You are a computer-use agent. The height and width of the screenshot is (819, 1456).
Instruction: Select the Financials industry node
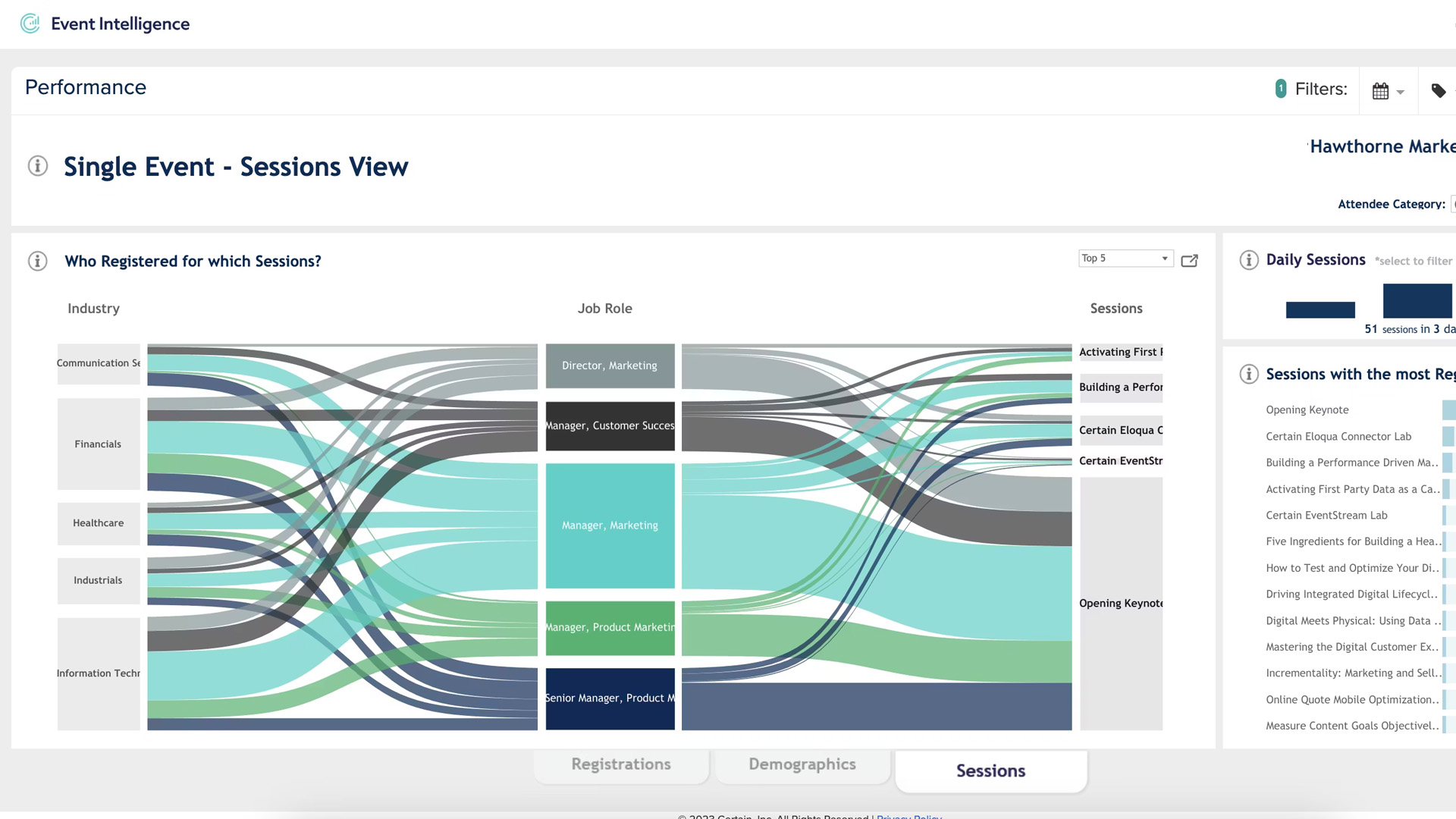[x=99, y=444]
